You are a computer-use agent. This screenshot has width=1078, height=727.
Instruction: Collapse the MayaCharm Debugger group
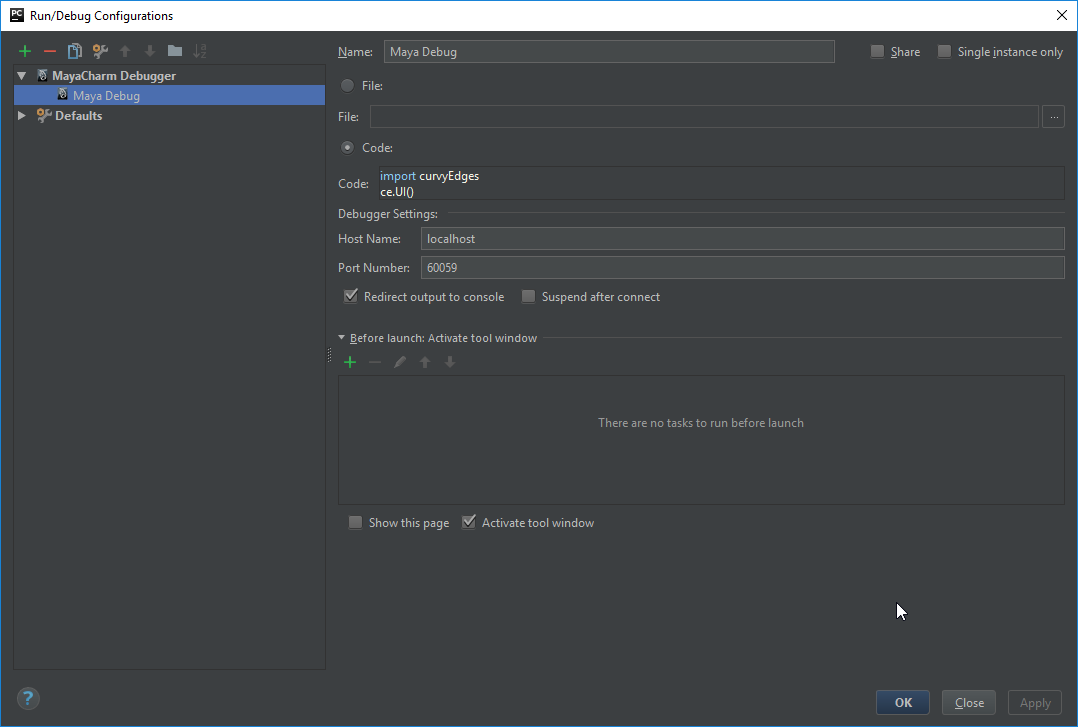(x=21, y=75)
